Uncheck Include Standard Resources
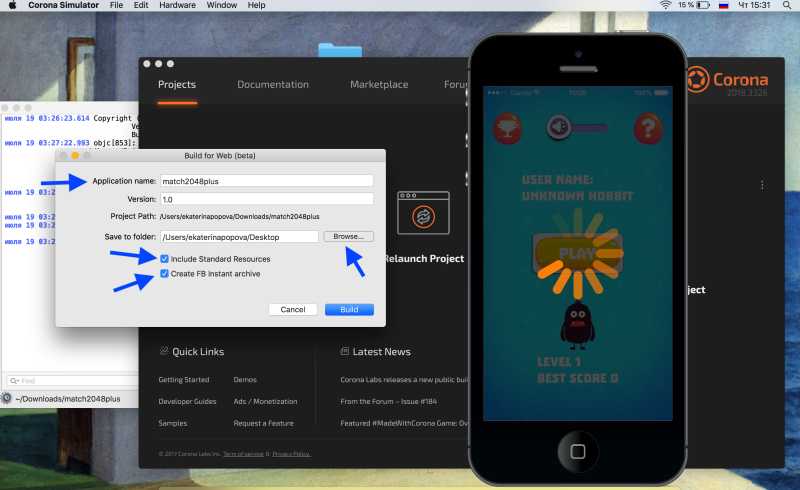Screen dimensions: 800x490 click(x=164, y=259)
